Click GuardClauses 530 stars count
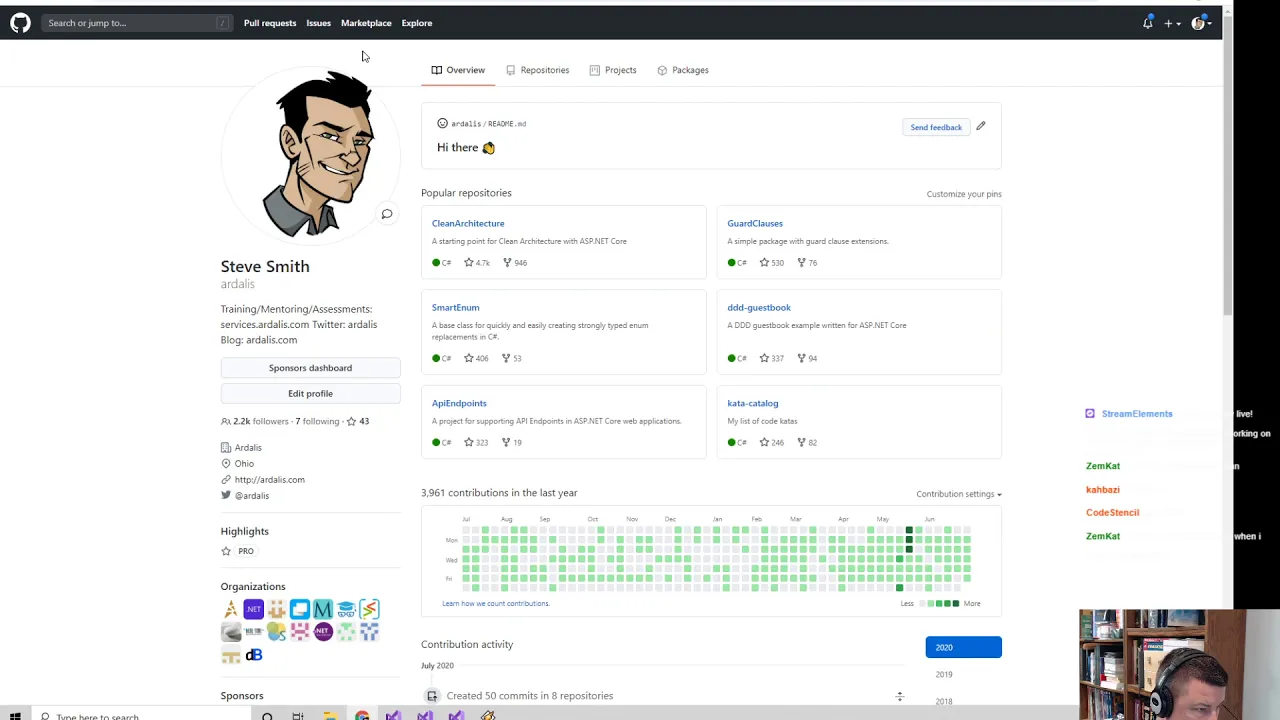 (x=772, y=263)
